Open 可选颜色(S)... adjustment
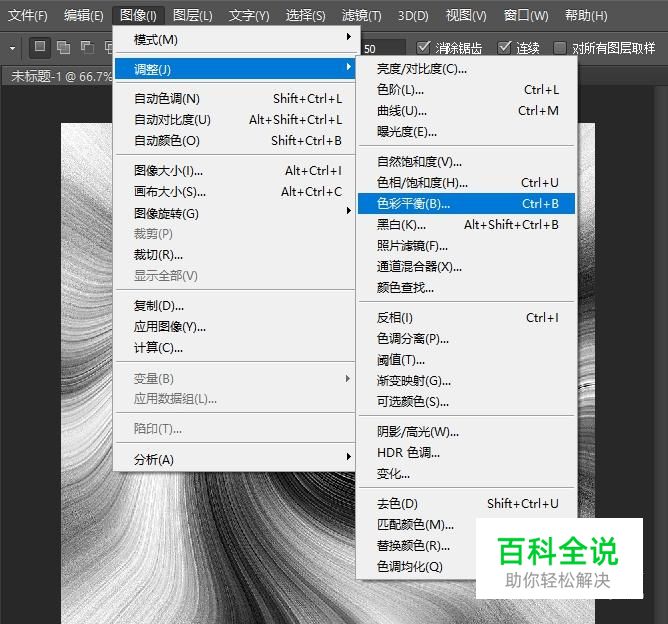 (x=466, y=402)
